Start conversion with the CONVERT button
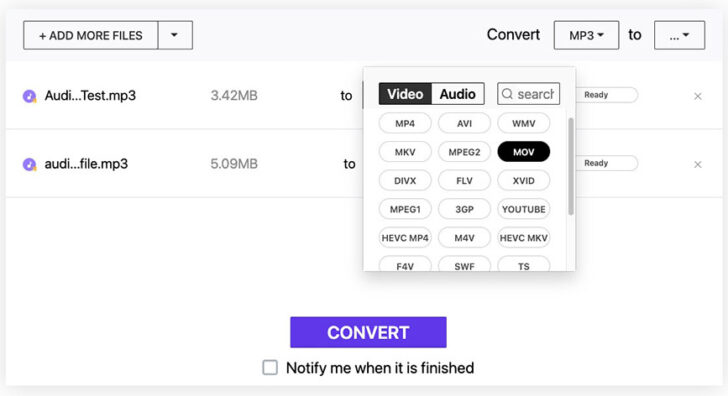Image resolution: width=728 pixels, height=396 pixels. 368,332
